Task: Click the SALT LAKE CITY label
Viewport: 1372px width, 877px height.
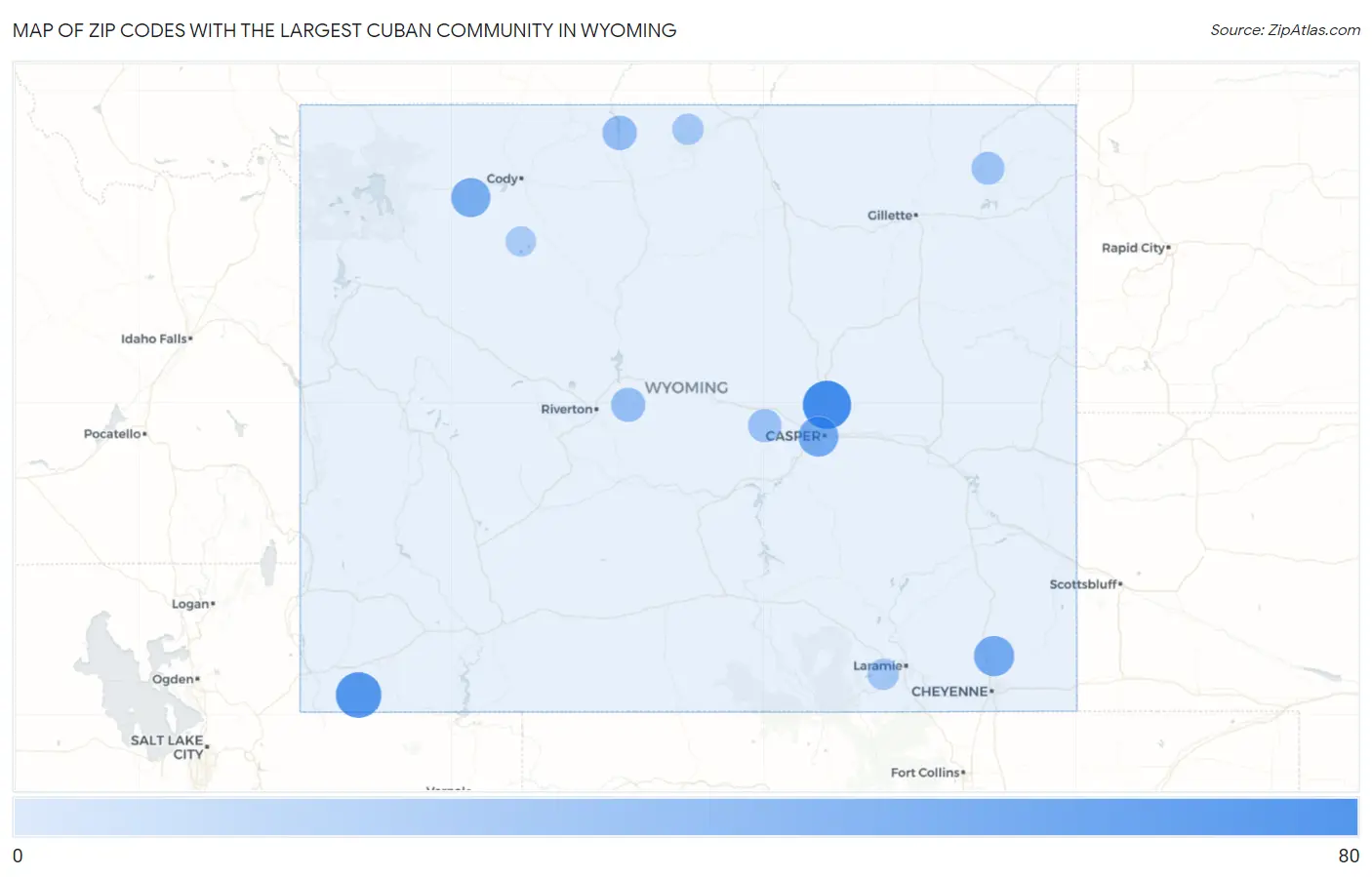Action: (x=168, y=746)
